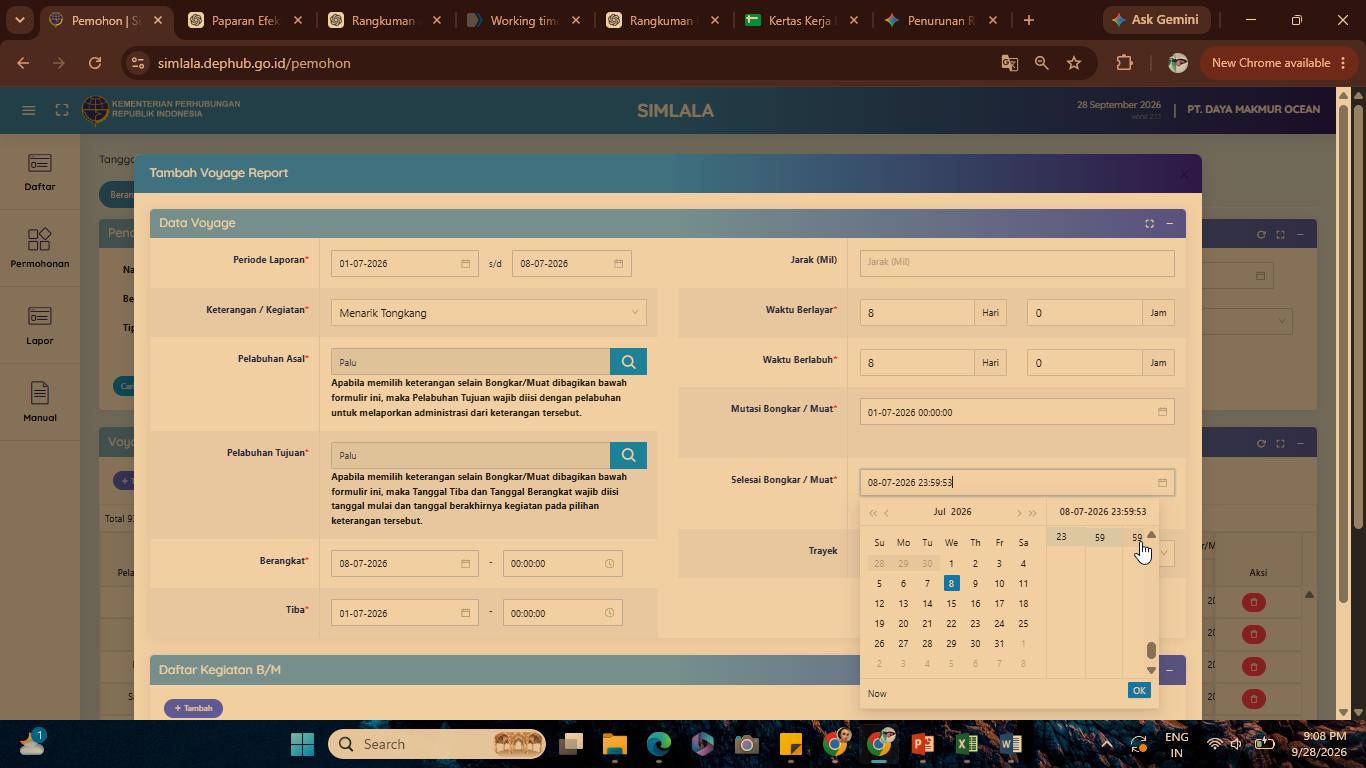
Task: Search Pelabuhan Asal with magnifier button
Action: pyautogui.click(x=628, y=362)
